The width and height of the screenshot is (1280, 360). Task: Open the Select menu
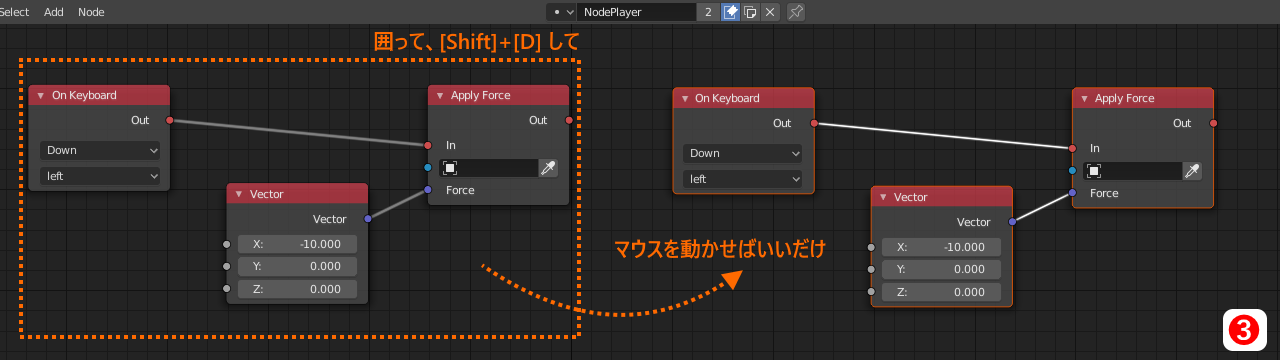14,12
